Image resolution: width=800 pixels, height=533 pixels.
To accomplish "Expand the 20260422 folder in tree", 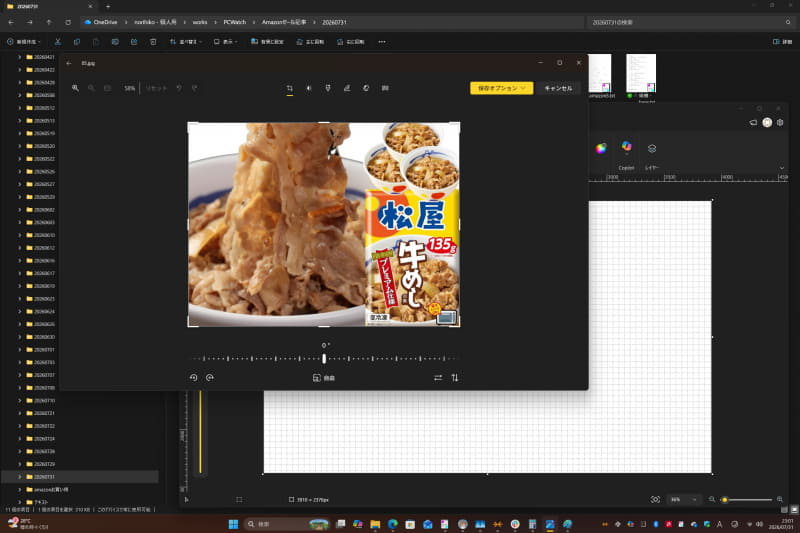I will click(19, 70).
